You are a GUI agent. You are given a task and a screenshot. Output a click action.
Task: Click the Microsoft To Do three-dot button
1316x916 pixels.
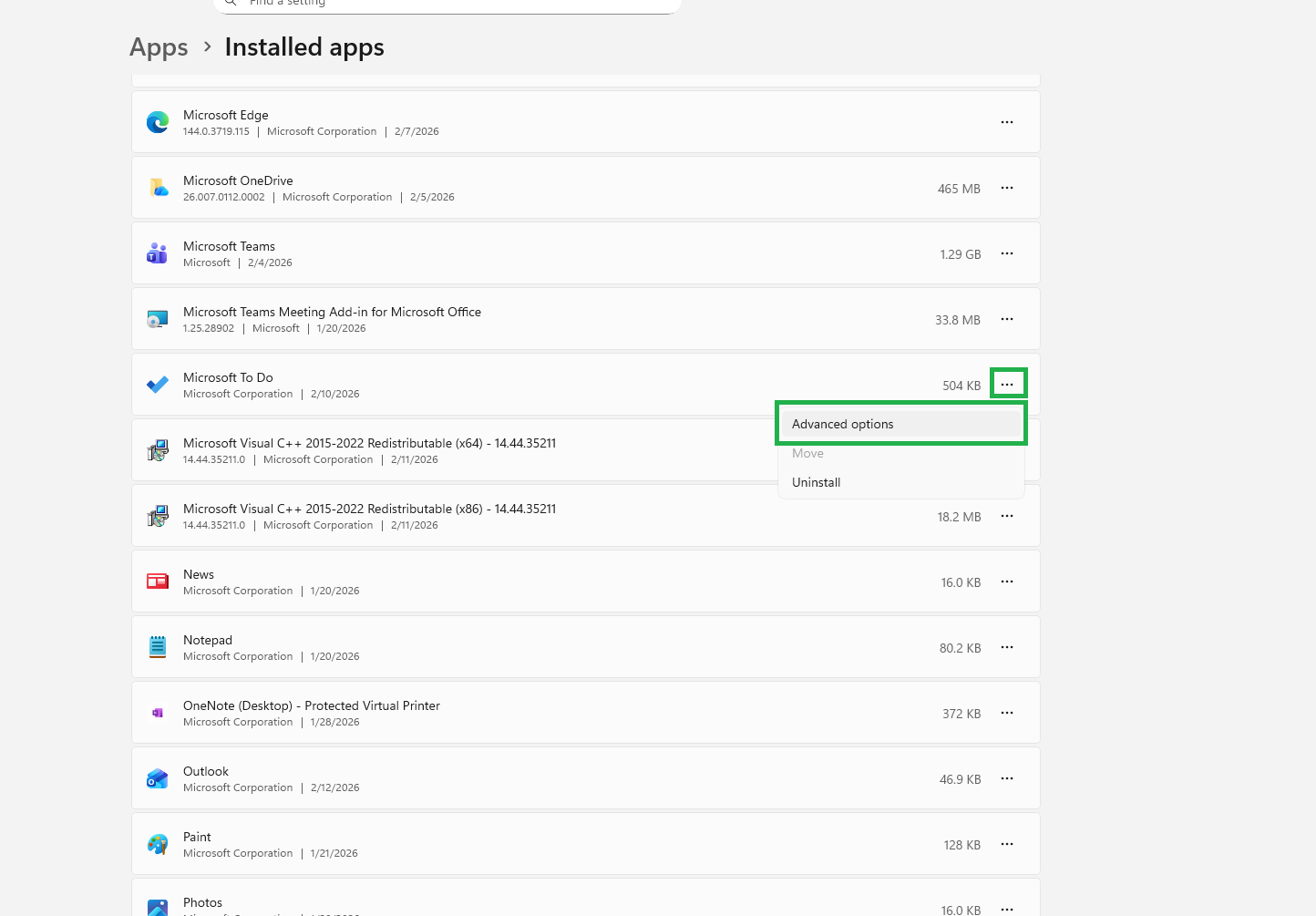(x=1007, y=385)
